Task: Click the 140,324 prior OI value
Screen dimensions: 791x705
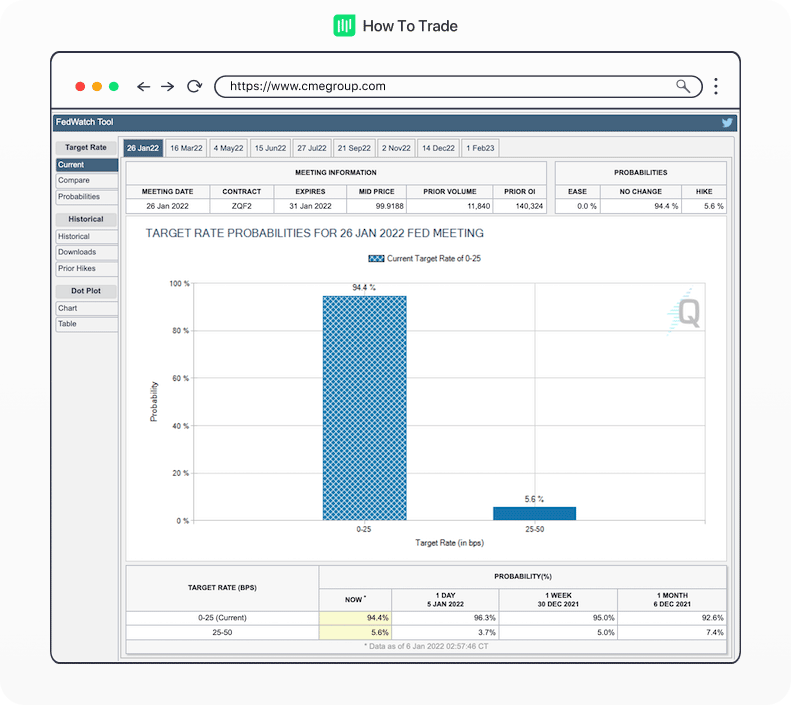Action: coord(529,206)
